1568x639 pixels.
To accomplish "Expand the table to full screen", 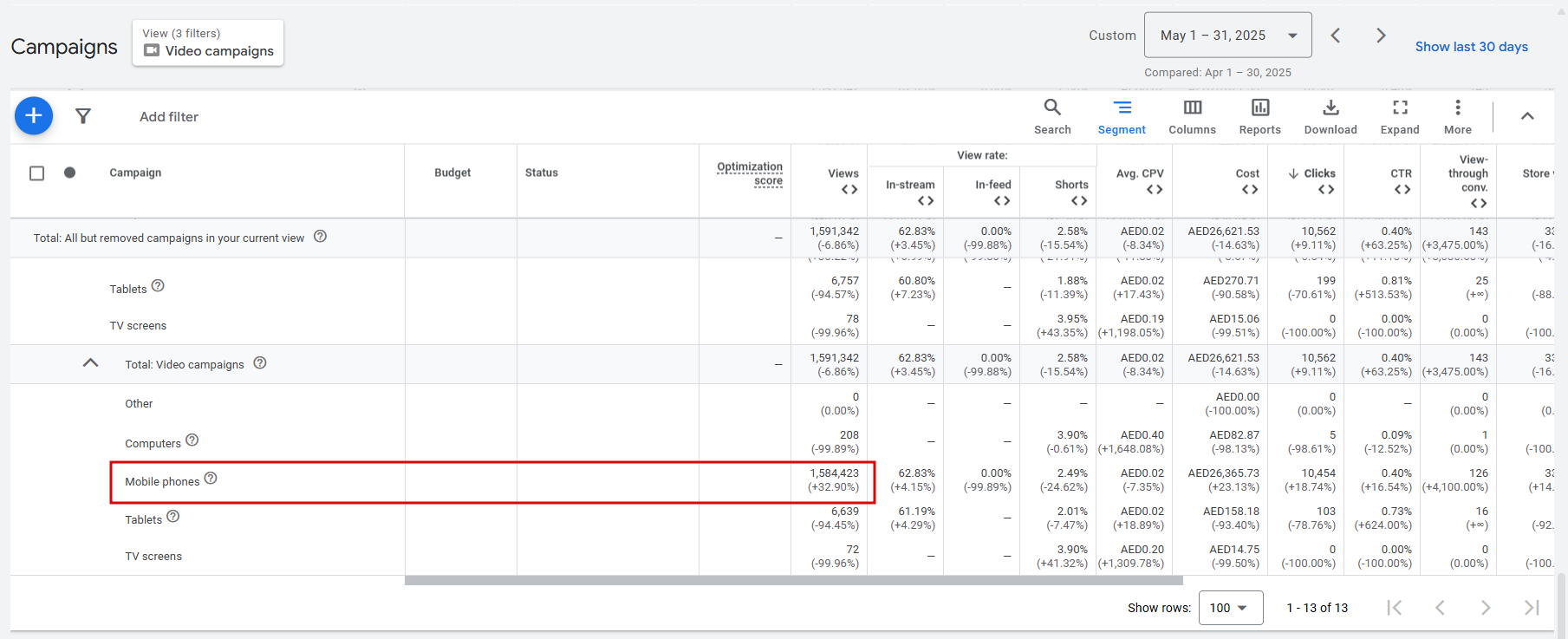I will click(1400, 116).
